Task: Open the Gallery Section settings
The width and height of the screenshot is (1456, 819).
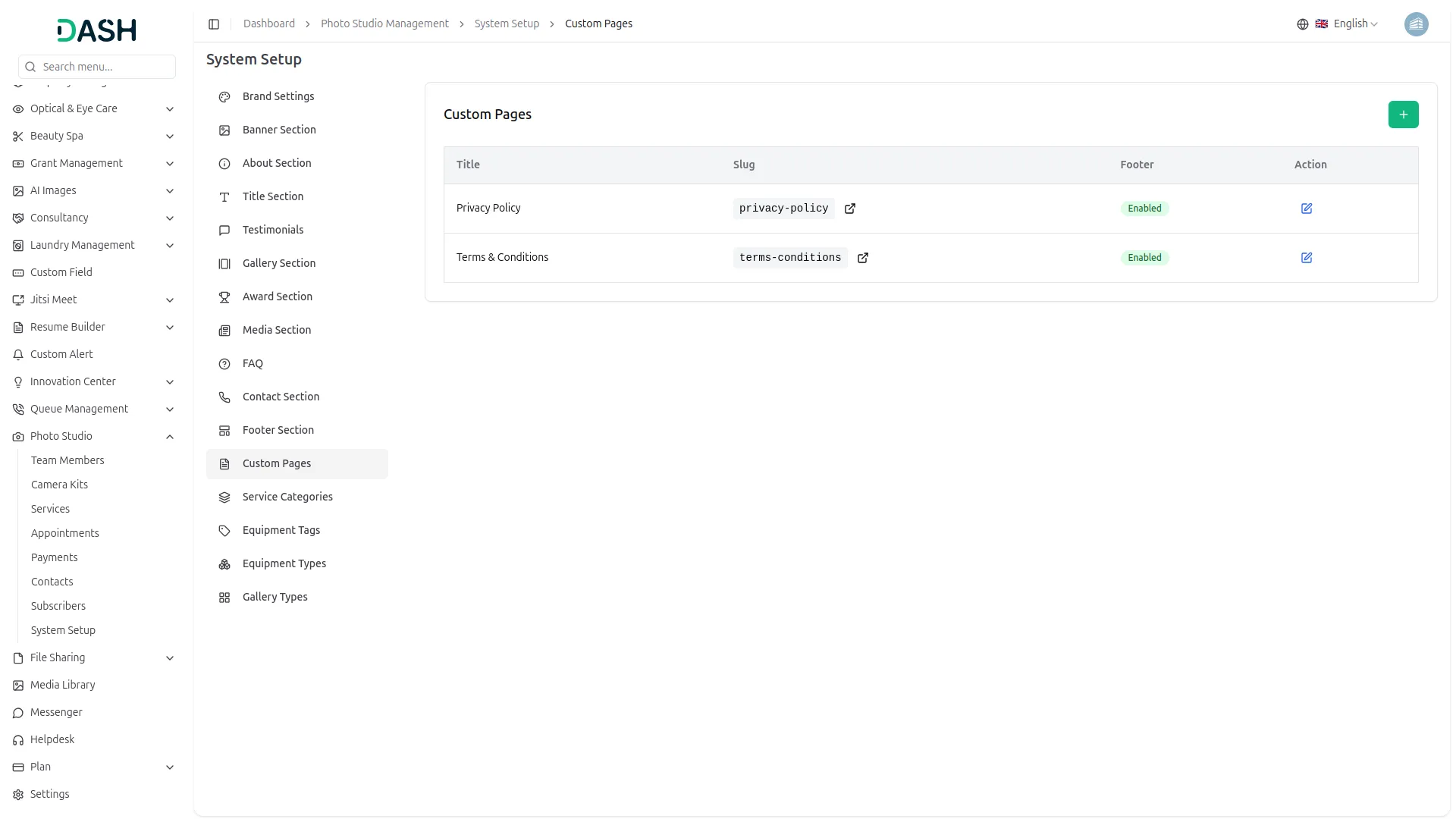Action: [279, 263]
